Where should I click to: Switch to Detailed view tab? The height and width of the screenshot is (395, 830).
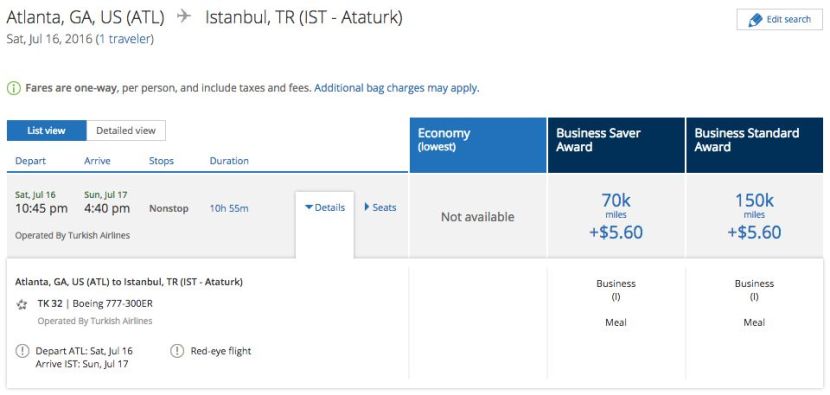tap(126, 131)
